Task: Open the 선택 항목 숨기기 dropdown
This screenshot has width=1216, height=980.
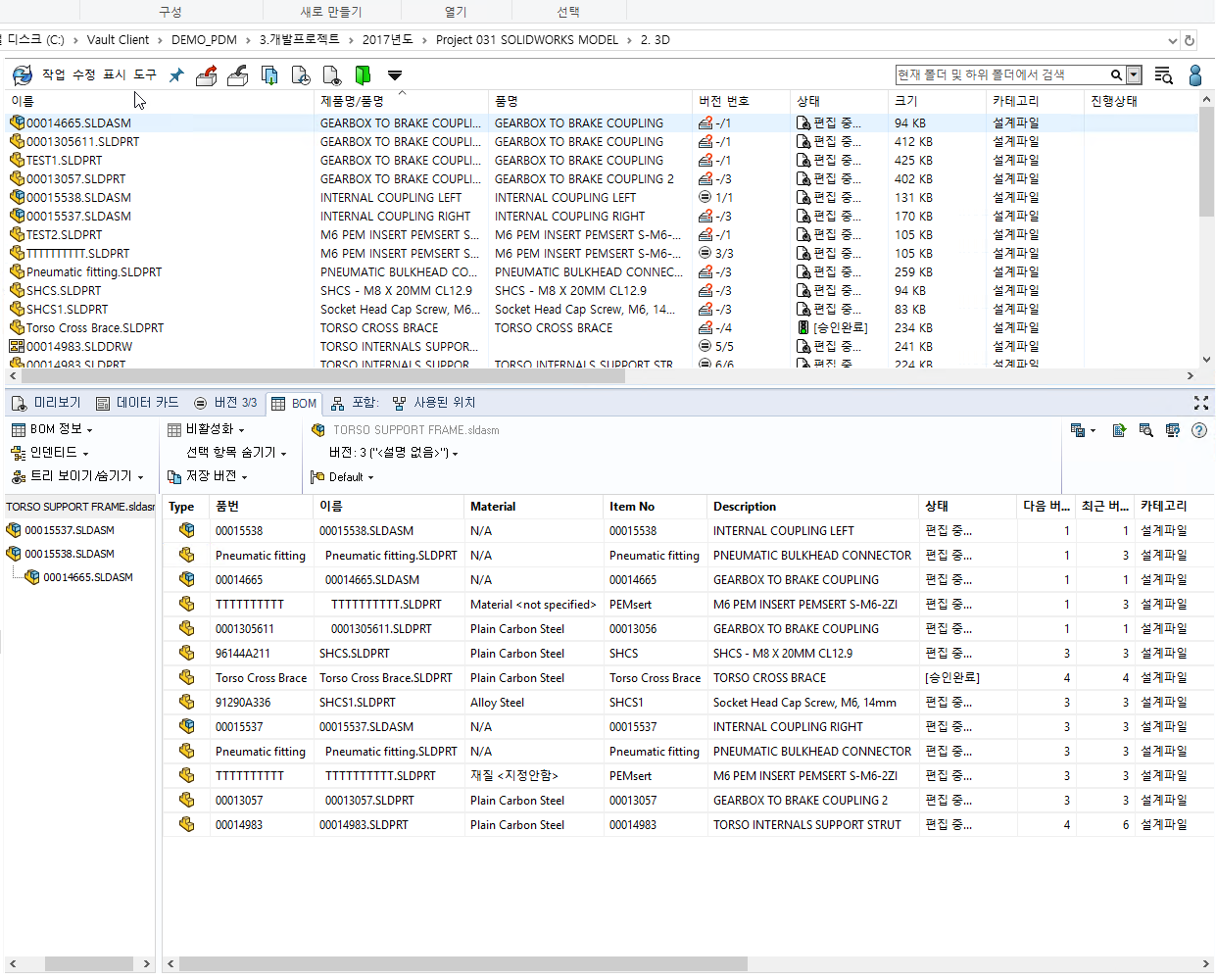Action: click(x=236, y=453)
